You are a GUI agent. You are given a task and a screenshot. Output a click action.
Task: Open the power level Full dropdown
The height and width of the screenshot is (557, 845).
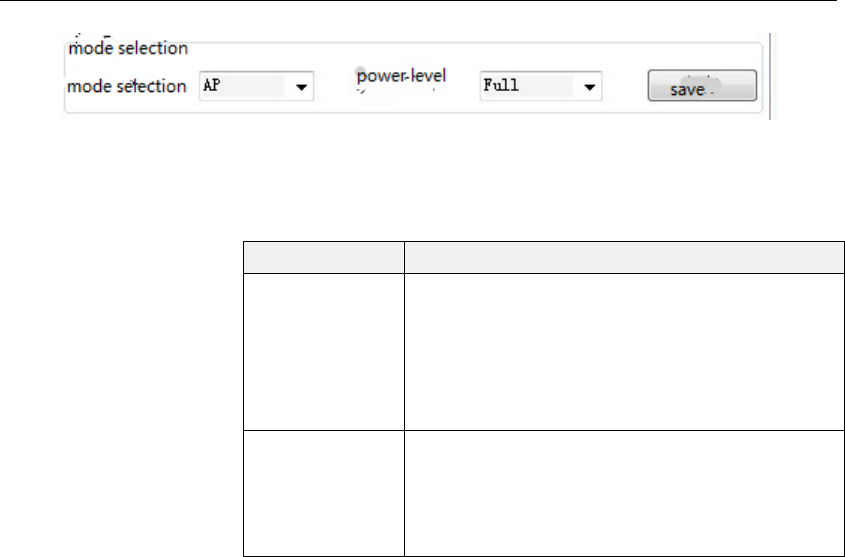pos(541,86)
